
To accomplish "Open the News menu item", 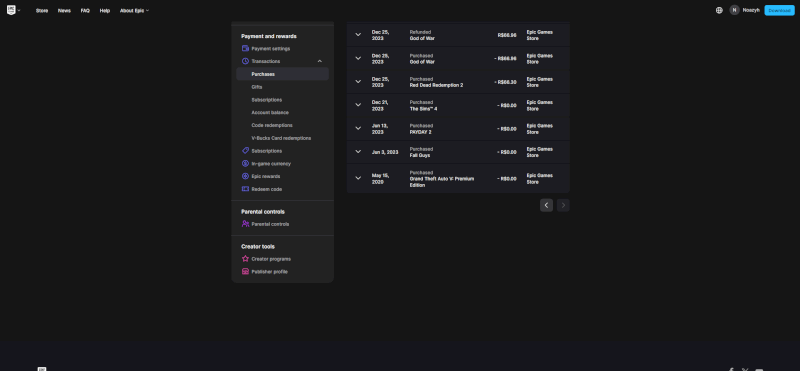I will tap(64, 11).
